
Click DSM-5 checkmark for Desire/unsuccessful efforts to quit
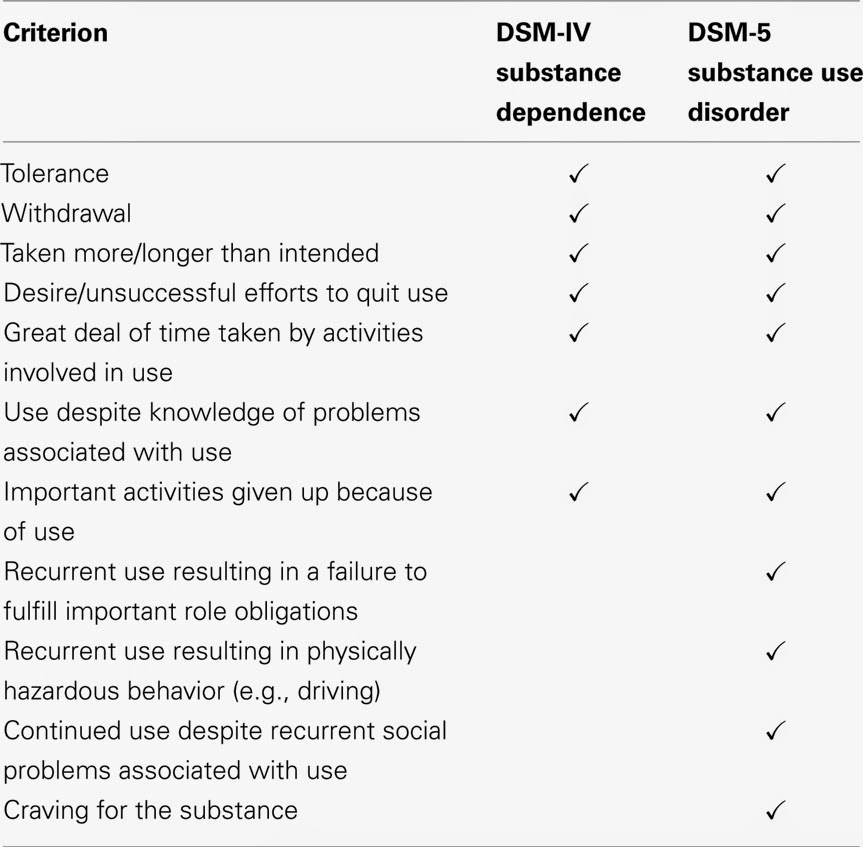(775, 293)
